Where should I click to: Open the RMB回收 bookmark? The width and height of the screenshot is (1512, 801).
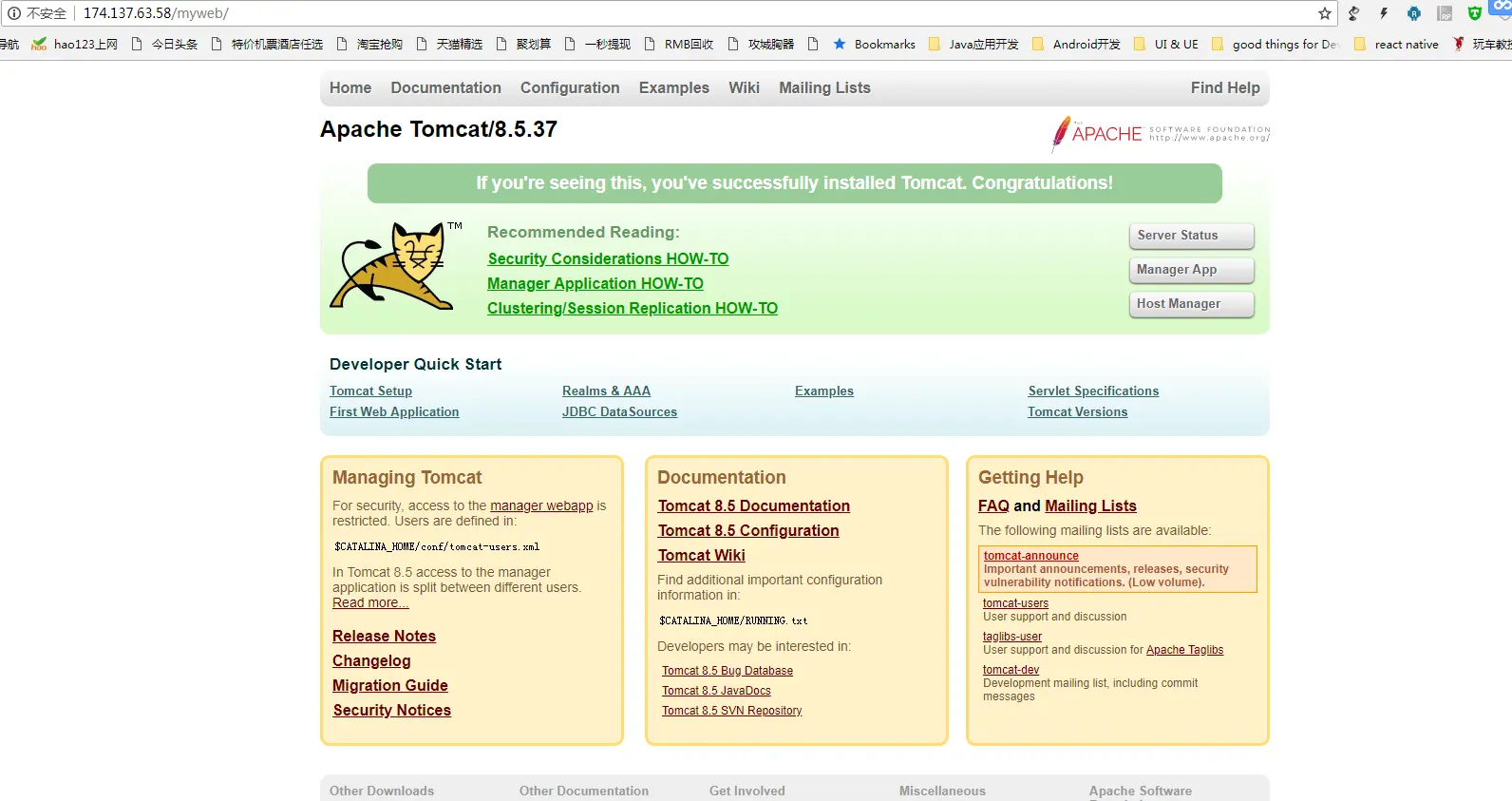(679, 44)
